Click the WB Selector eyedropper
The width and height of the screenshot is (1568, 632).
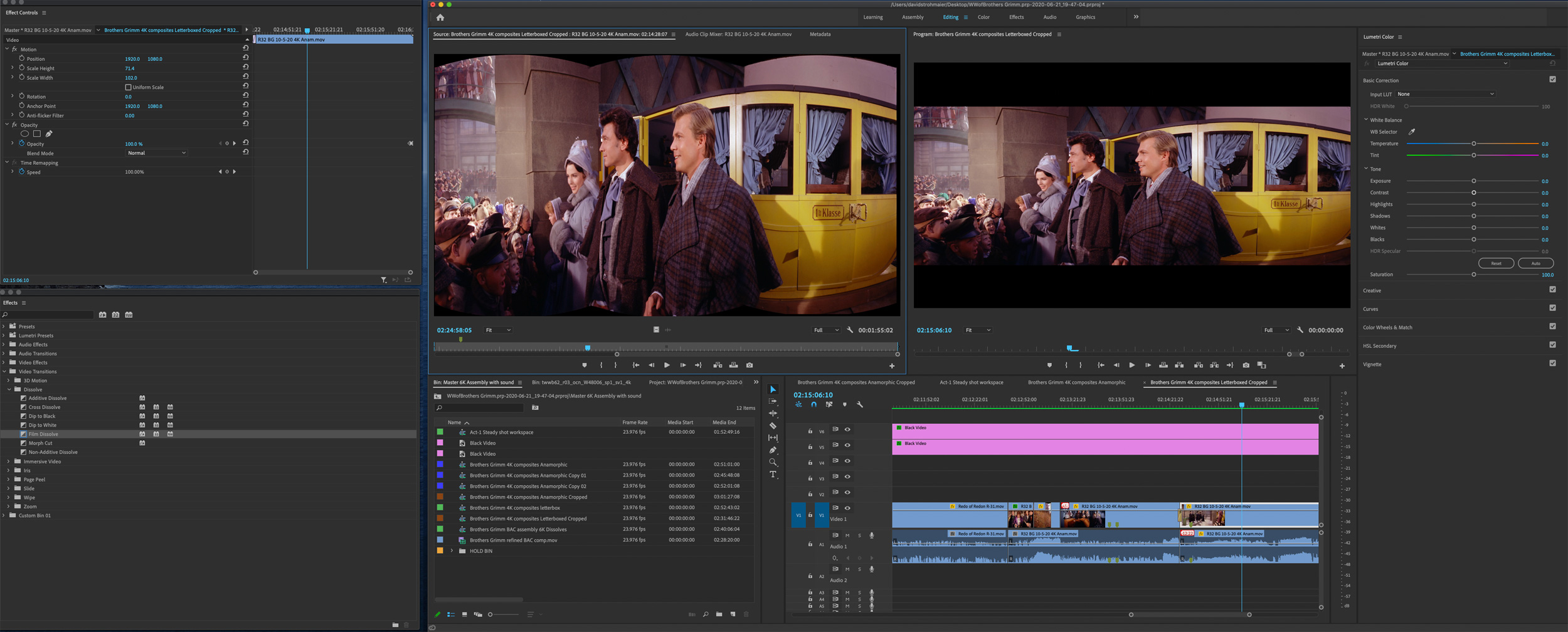point(1412,132)
